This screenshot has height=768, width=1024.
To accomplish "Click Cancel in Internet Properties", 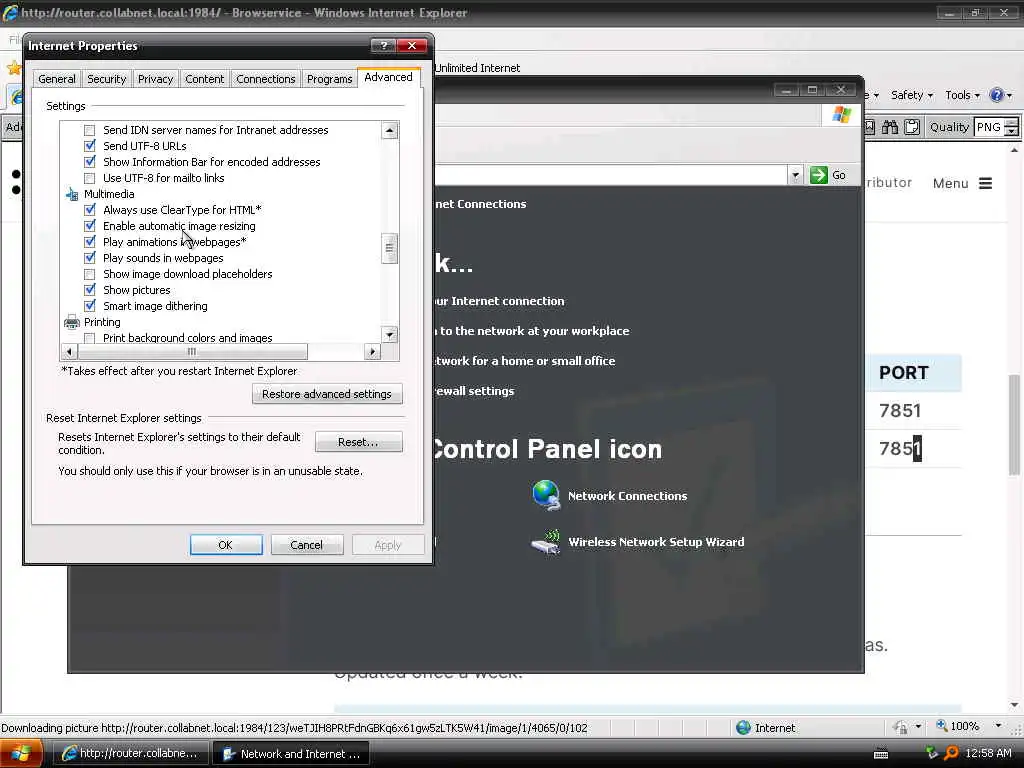I will pyautogui.click(x=307, y=545).
